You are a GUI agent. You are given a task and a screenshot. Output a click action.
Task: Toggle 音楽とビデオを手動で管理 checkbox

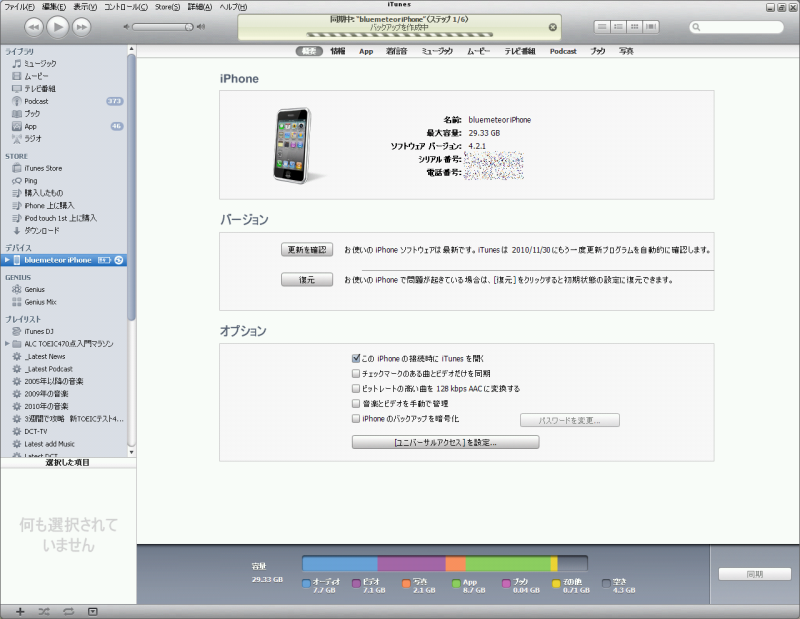(356, 403)
